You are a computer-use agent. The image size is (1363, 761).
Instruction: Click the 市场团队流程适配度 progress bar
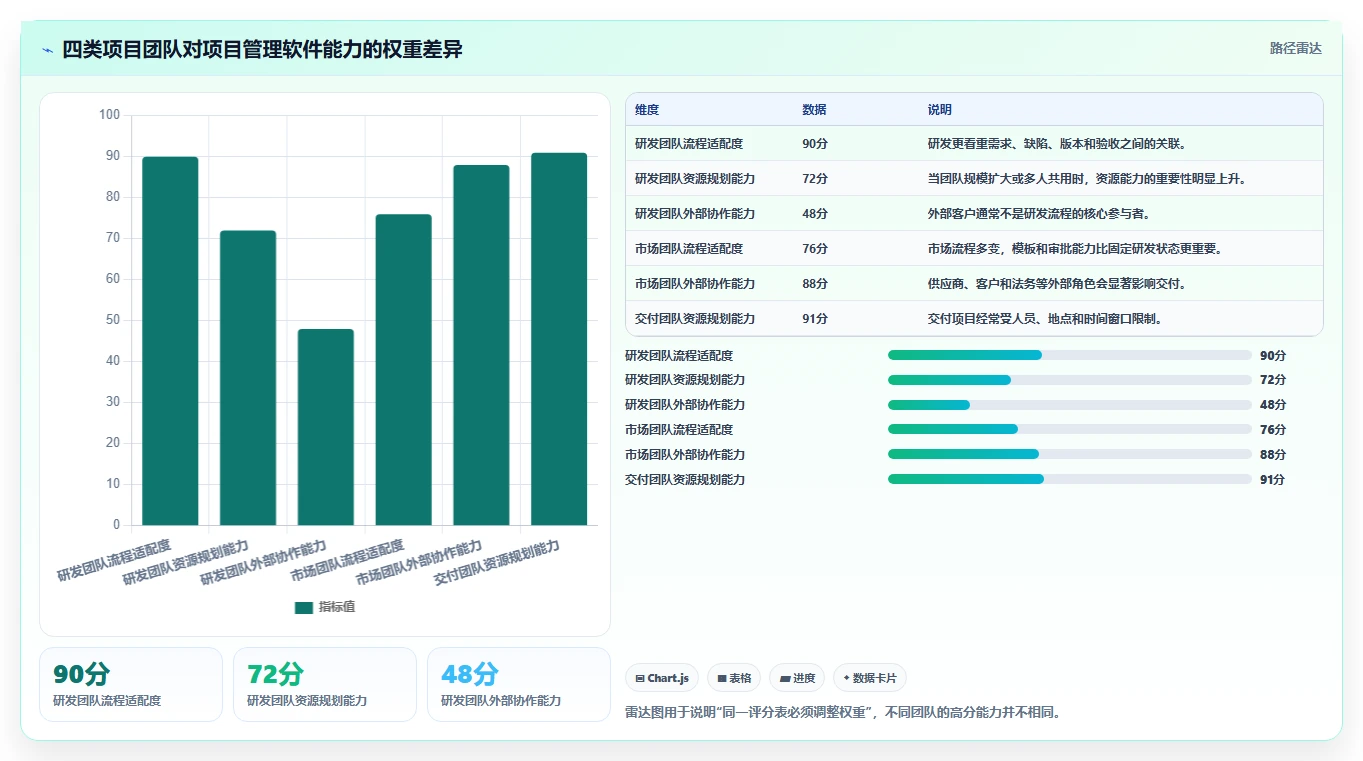1070,430
